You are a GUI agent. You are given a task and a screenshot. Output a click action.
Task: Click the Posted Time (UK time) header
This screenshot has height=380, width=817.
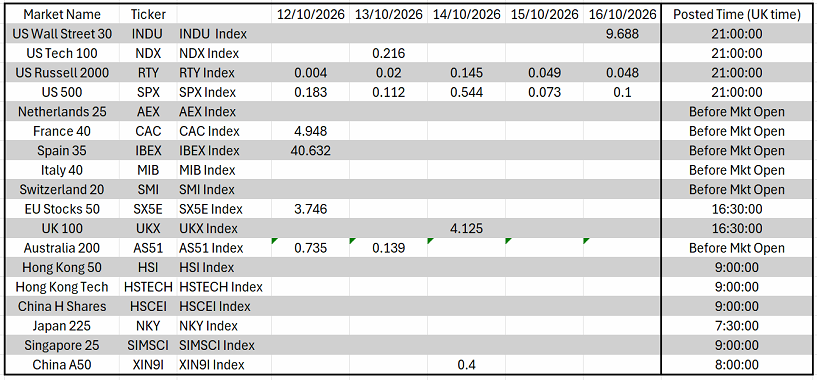pyautogui.click(x=737, y=15)
